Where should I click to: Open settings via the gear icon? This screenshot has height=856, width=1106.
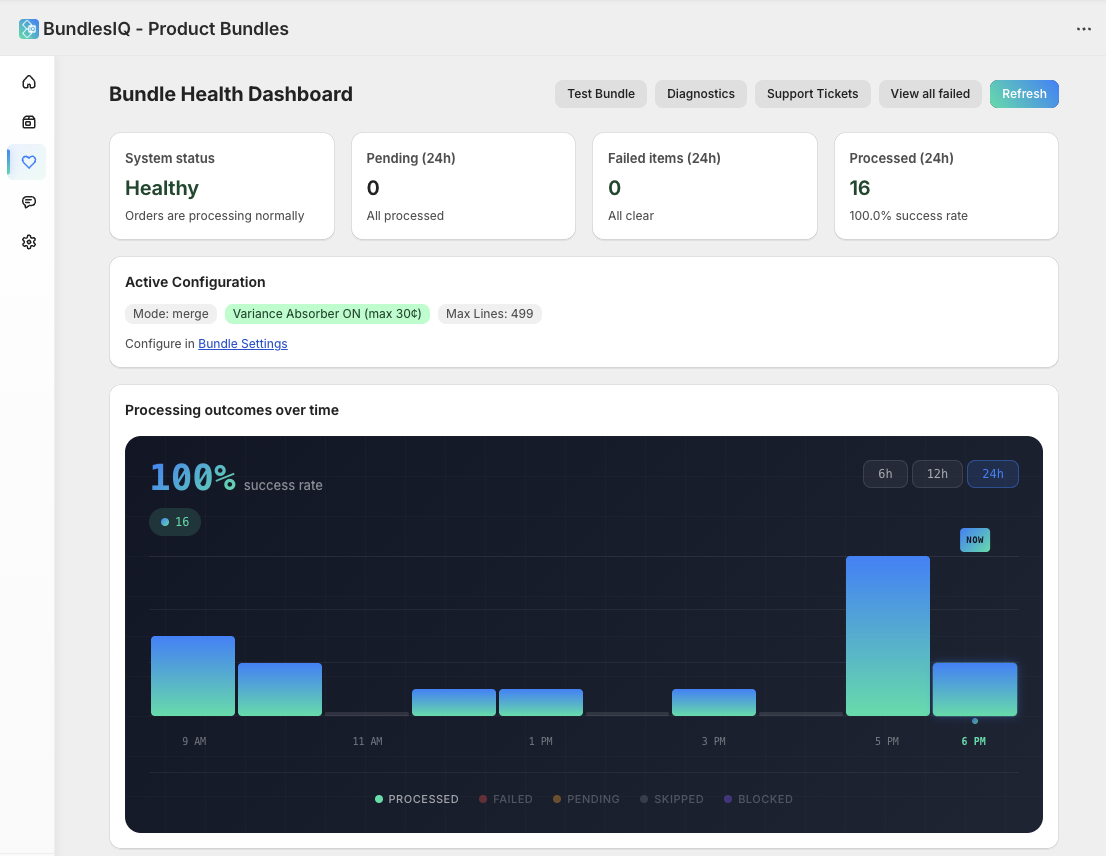click(29, 241)
